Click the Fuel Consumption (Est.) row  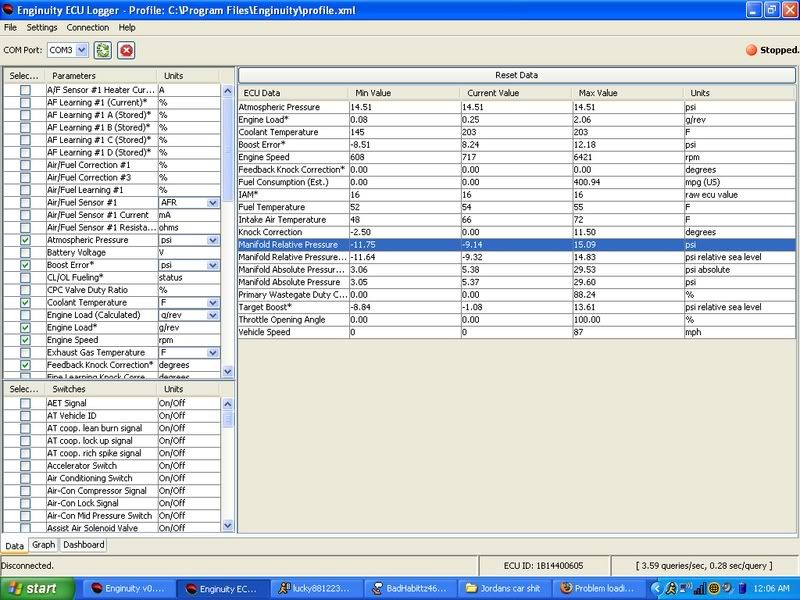click(x=516, y=182)
